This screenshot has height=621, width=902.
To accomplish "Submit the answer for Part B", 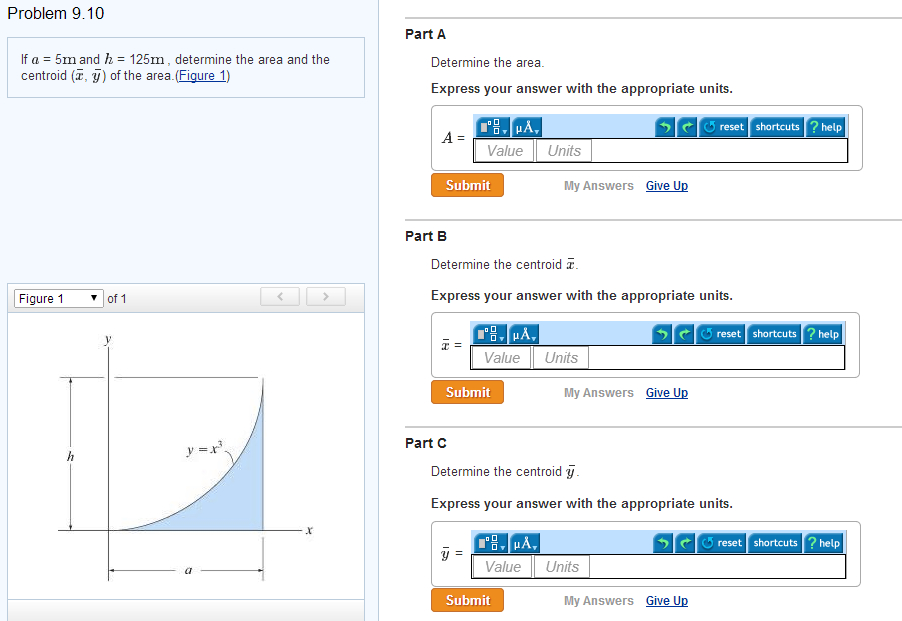I will [x=466, y=392].
